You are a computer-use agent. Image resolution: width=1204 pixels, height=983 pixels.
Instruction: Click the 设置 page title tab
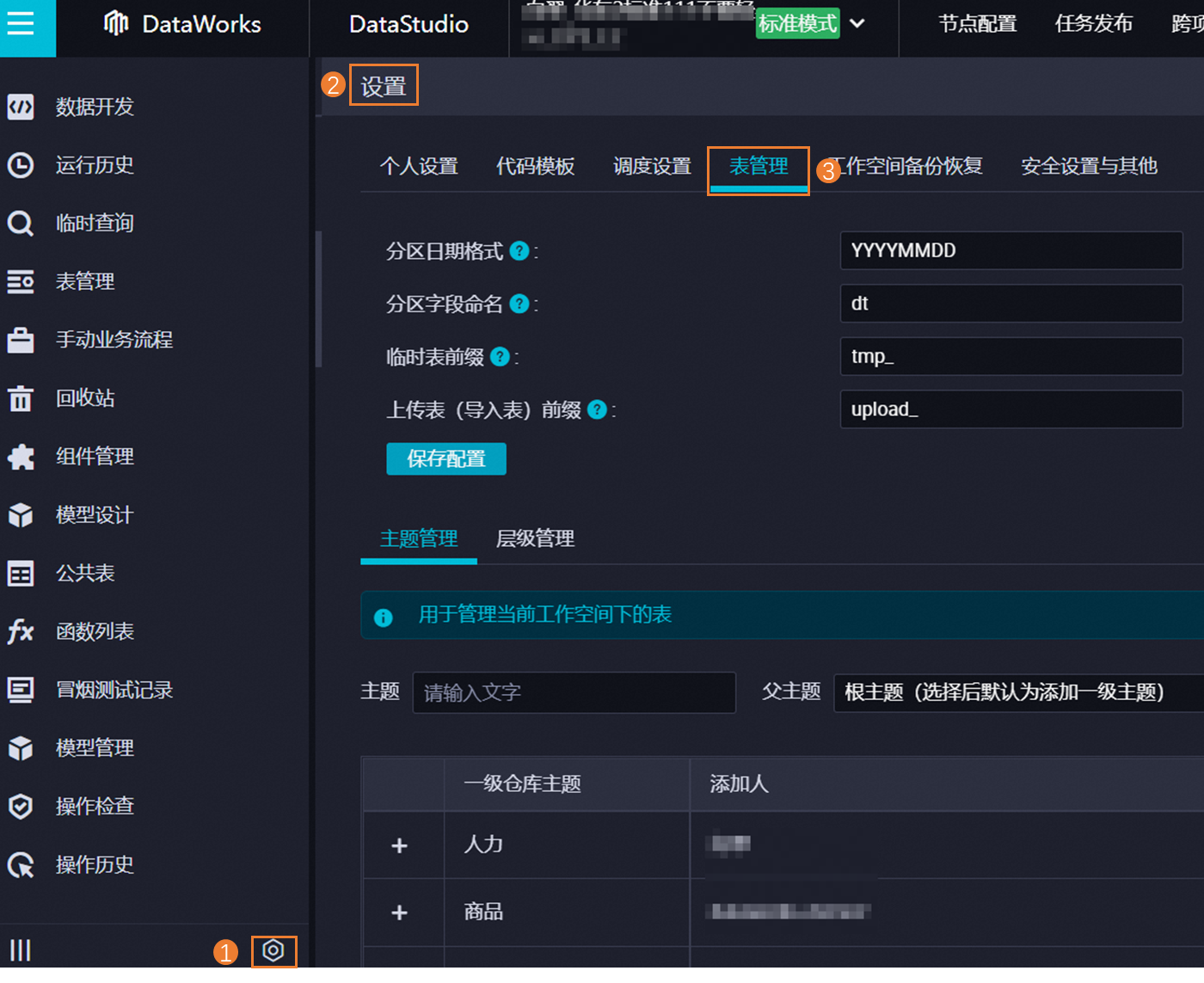pos(384,86)
